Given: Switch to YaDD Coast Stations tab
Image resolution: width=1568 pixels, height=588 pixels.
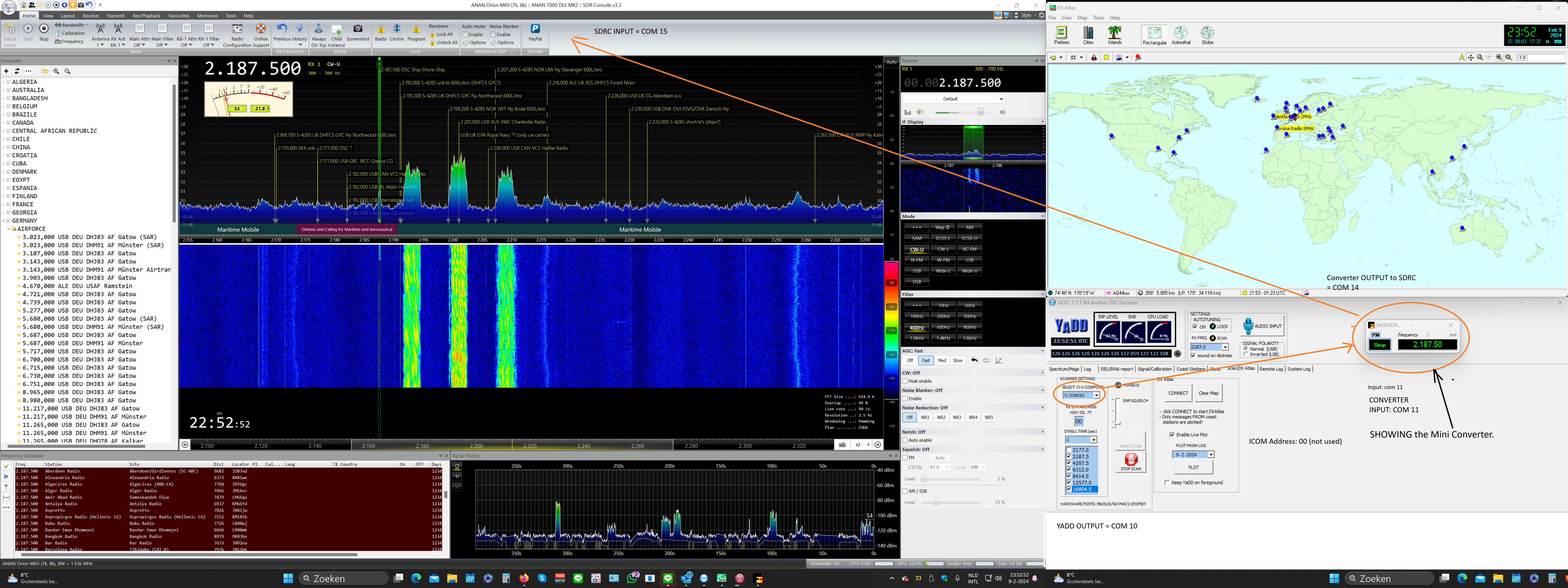Looking at the screenshot, I should (1191, 369).
